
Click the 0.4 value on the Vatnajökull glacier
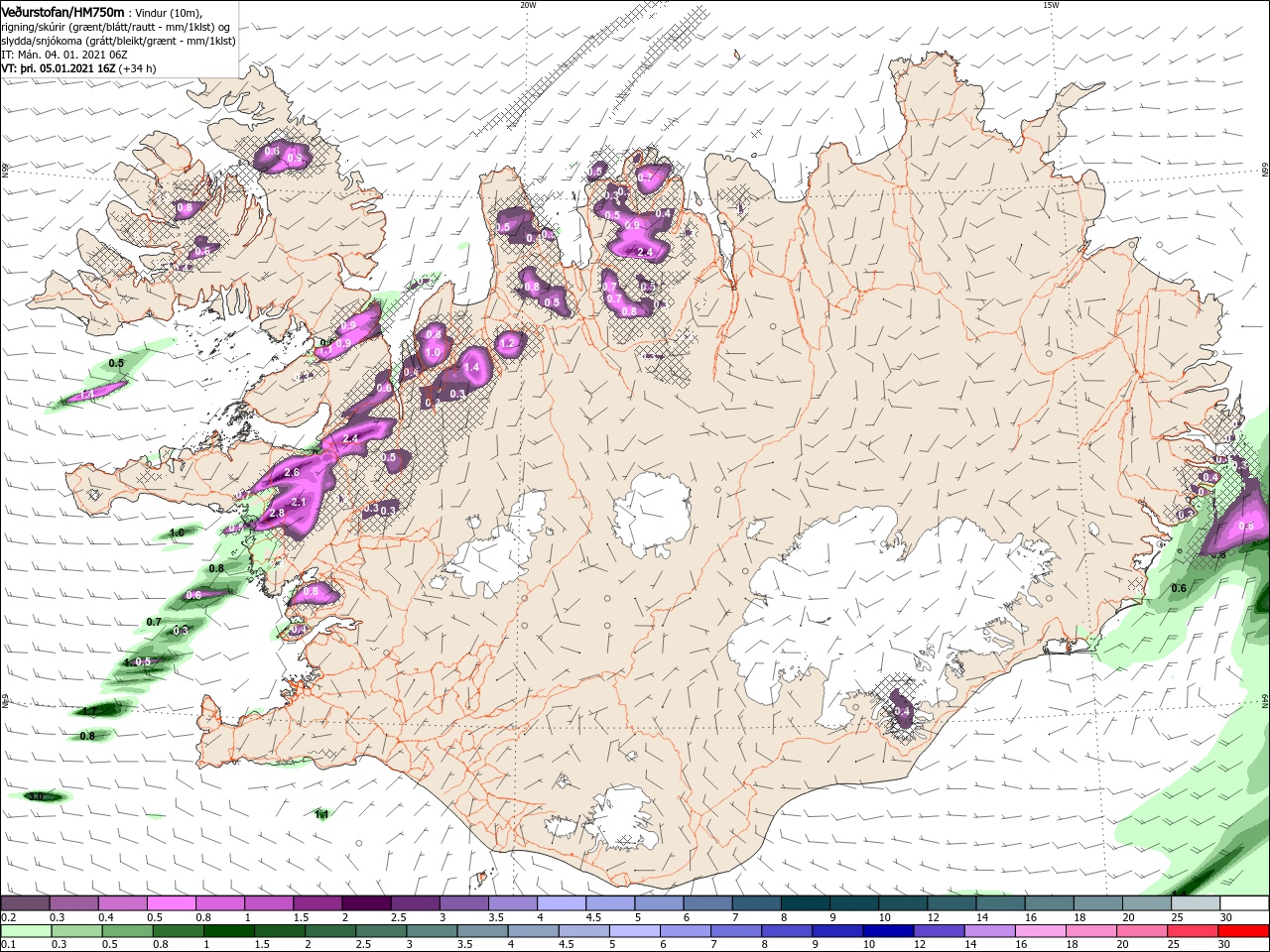pyautogui.click(x=902, y=711)
